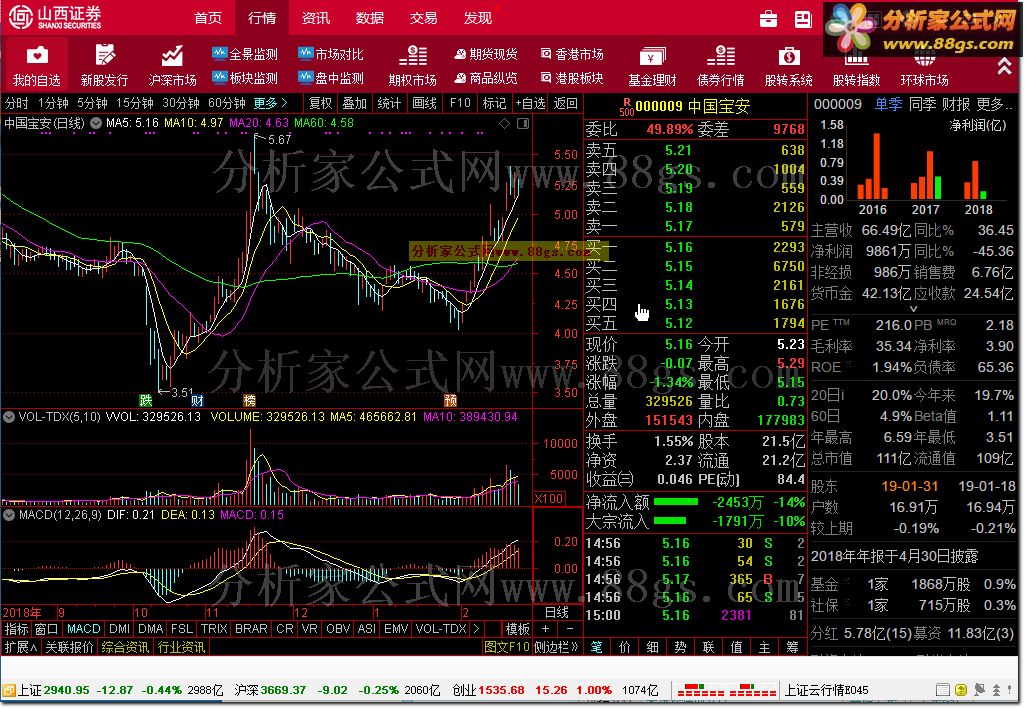Click the satellite dish status bar icon
1025x708 pixels.
[x=979, y=690]
